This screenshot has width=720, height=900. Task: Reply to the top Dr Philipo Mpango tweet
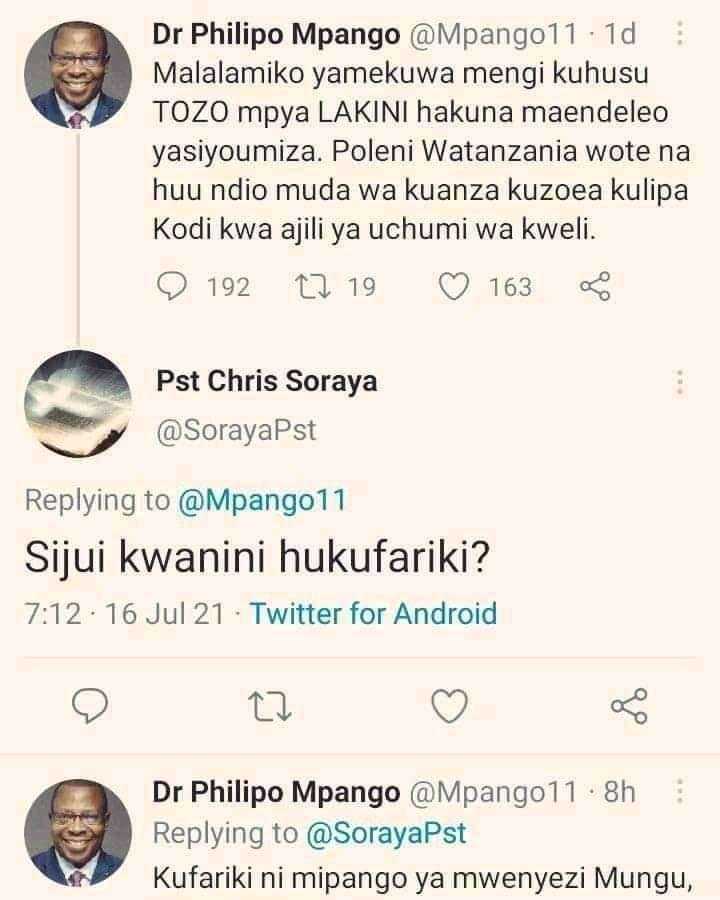pos(172,286)
